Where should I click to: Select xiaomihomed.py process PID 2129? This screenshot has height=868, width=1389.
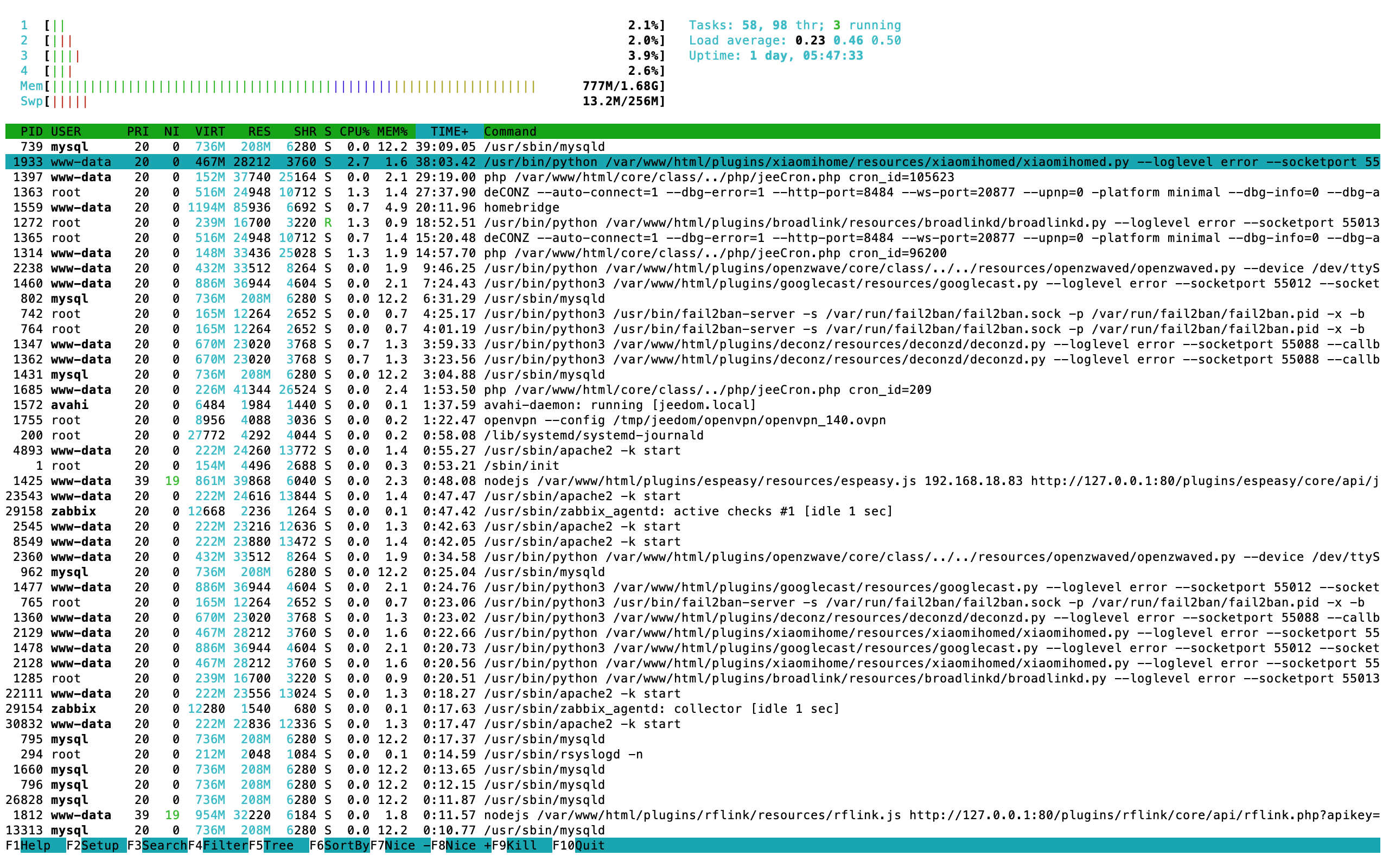pos(693,633)
